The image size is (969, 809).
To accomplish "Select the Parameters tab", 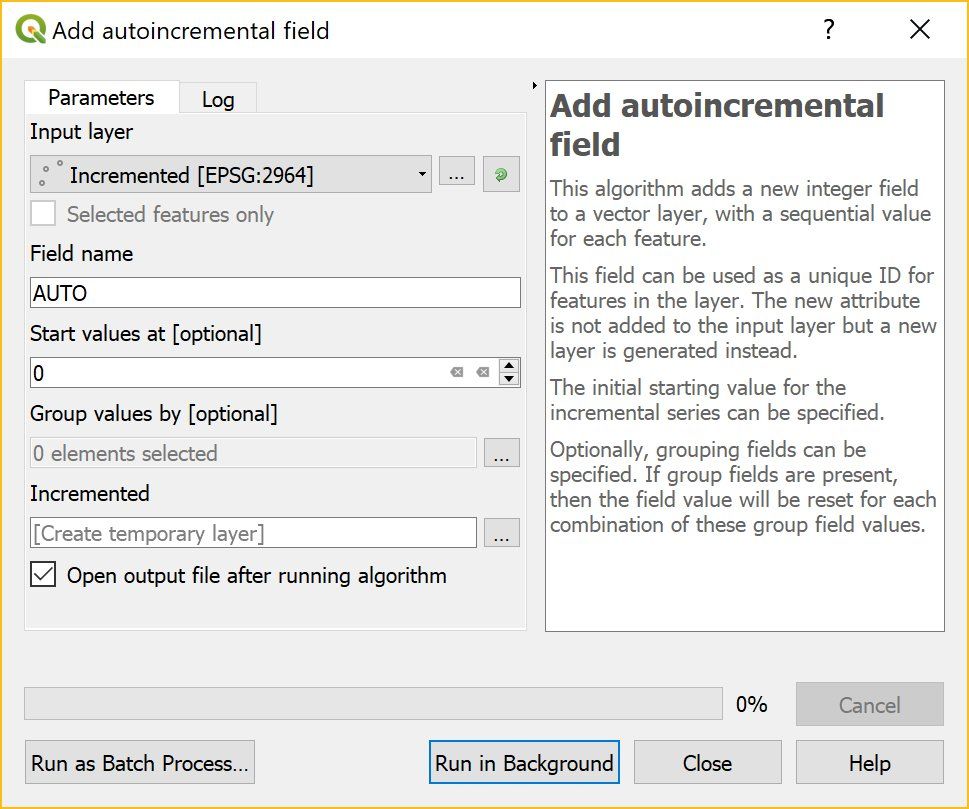I will [101, 97].
